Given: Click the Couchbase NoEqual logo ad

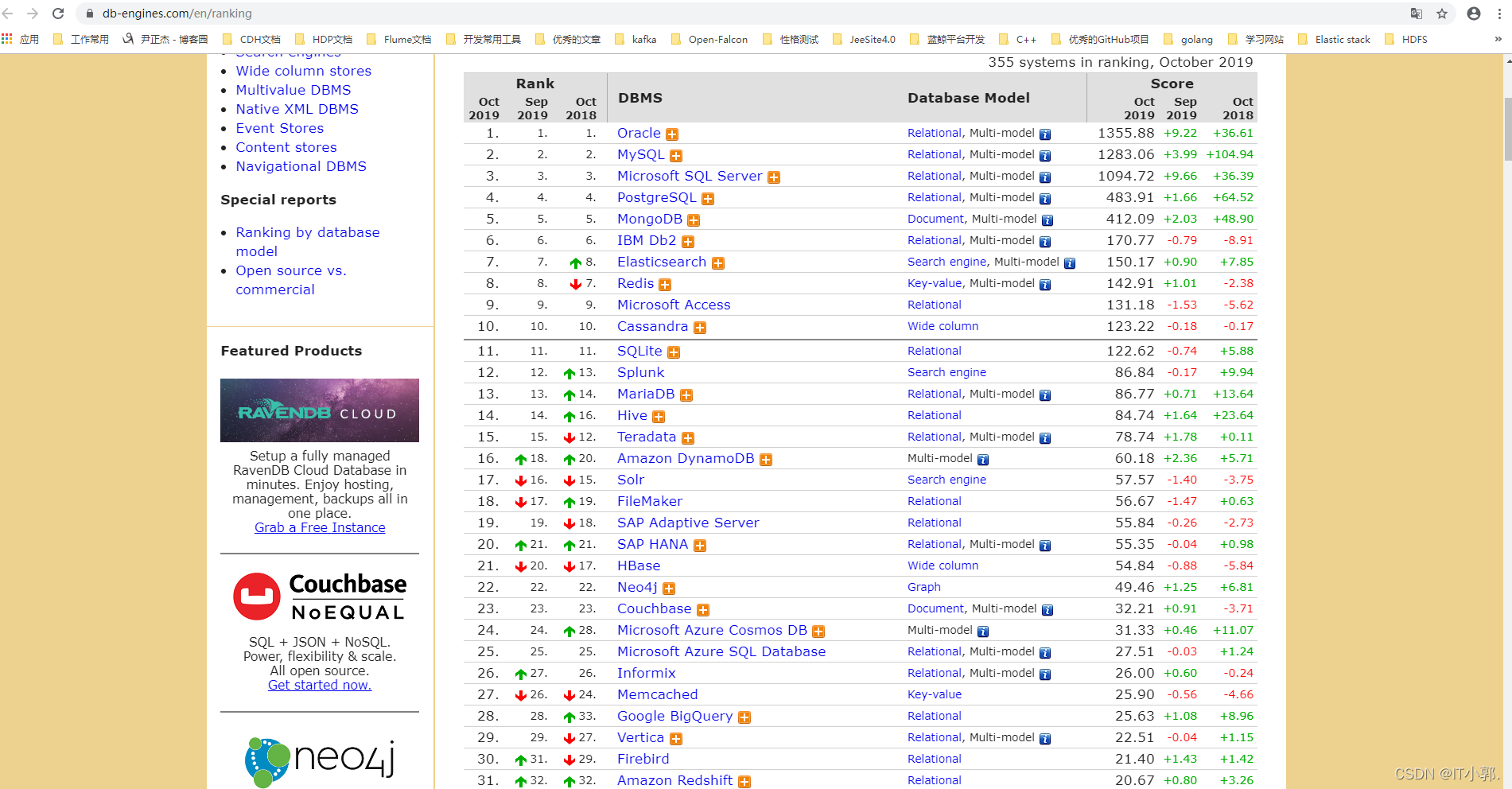Looking at the screenshot, I should pyautogui.click(x=320, y=597).
